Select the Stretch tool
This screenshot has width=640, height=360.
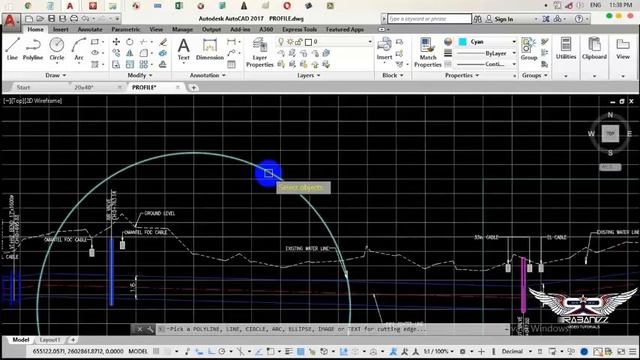coord(116,64)
